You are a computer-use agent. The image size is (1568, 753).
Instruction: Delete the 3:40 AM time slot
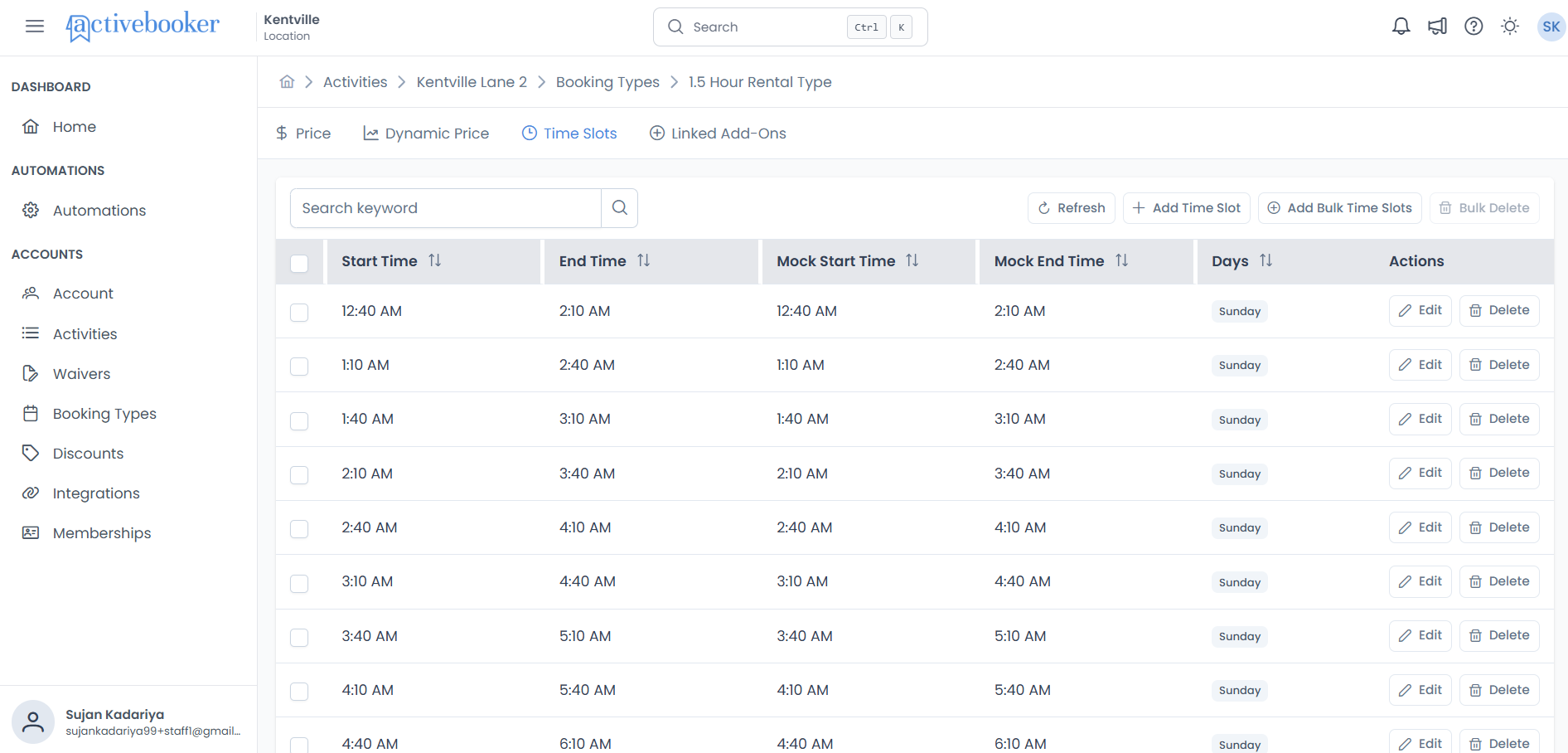[1498, 635]
